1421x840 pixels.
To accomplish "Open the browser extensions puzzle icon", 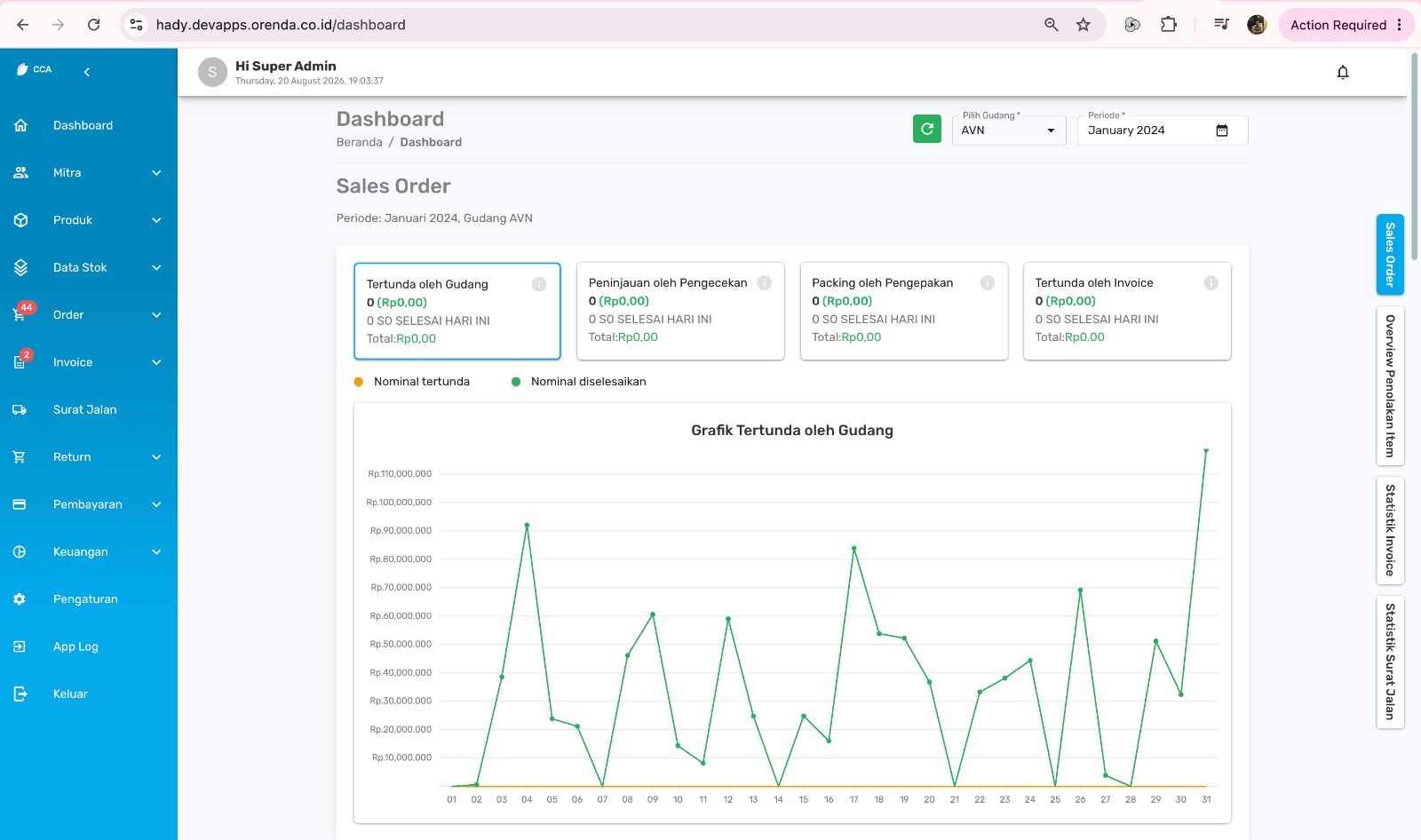I will pyautogui.click(x=1169, y=25).
